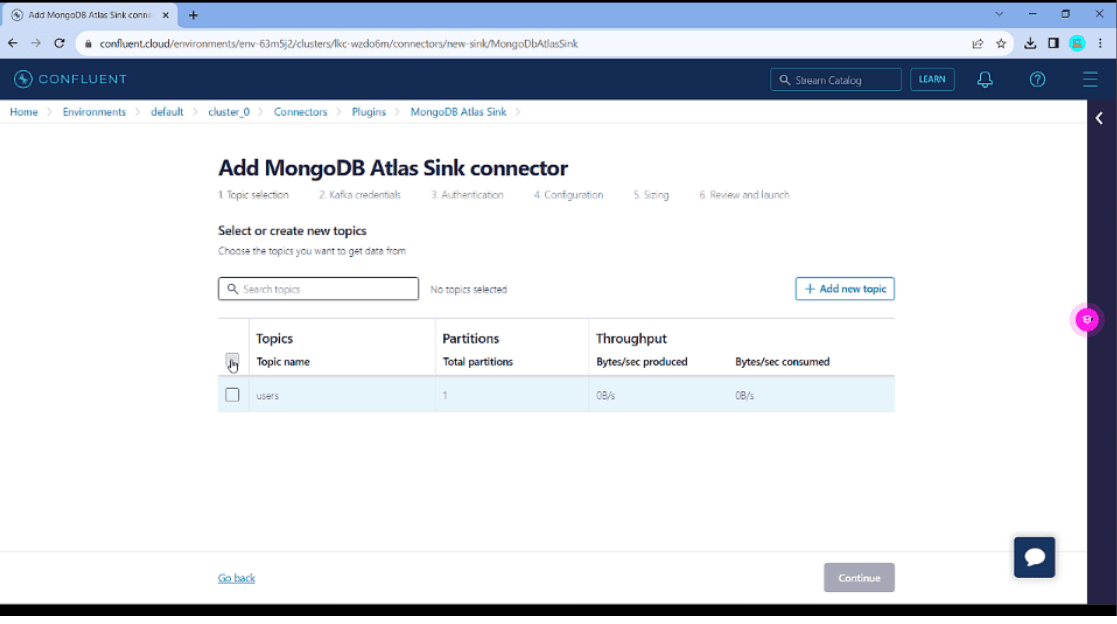Screen dimensions: 1117x624
Task: Open the browser three-dot menu
Action: pos(1100,43)
